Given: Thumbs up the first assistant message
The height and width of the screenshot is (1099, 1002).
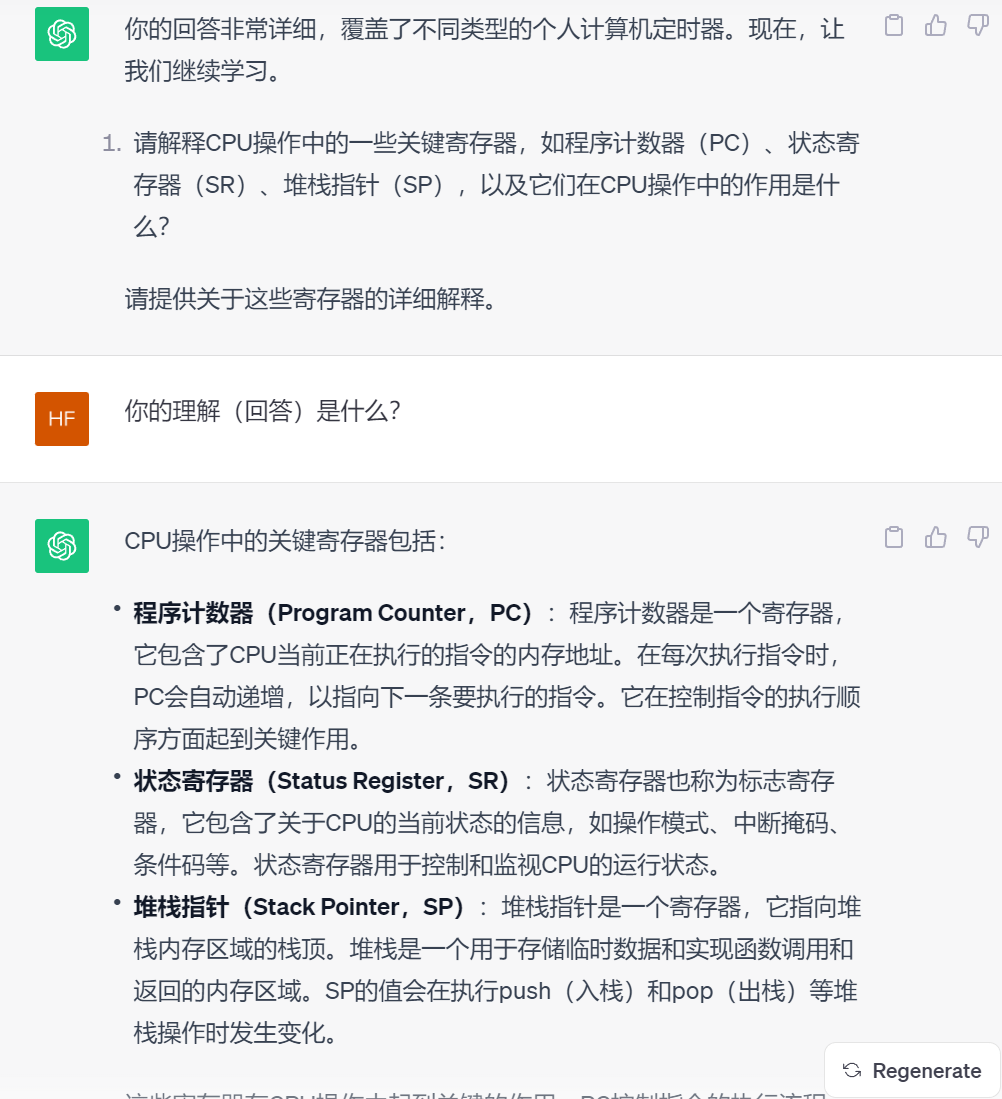Looking at the screenshot, I should [x=936, y=26].
